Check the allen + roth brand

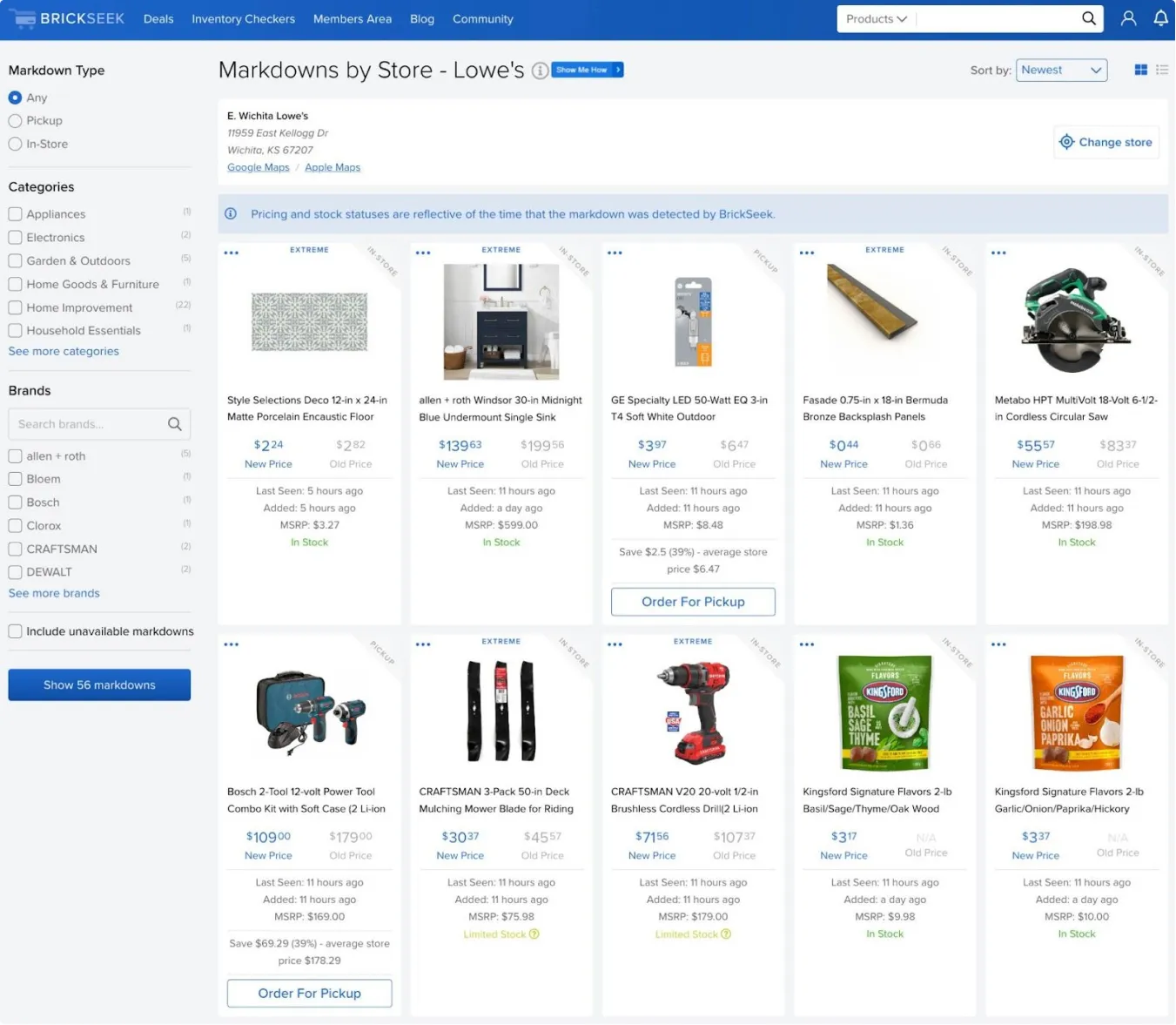point(15,456)
